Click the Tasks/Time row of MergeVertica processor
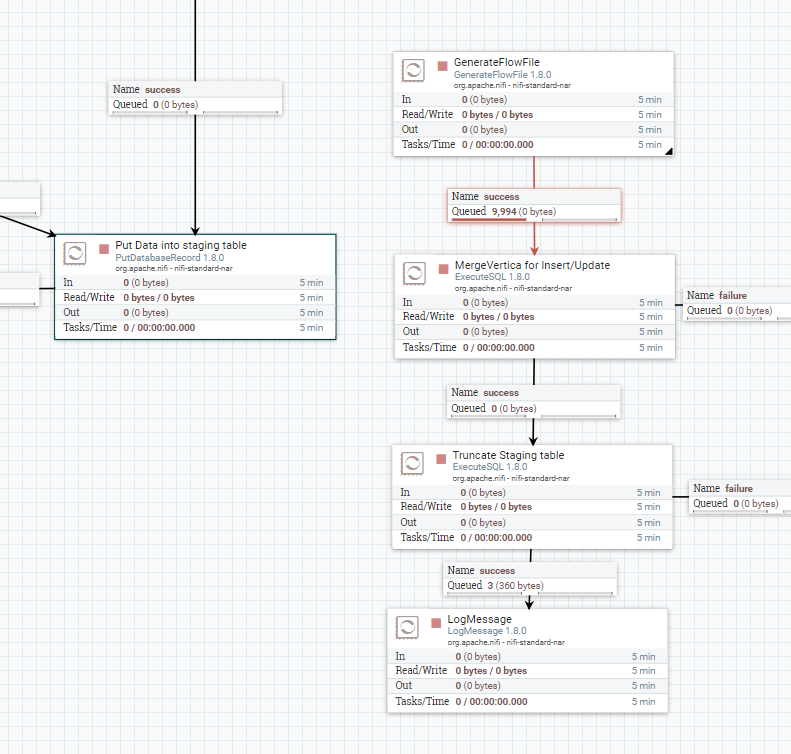This screenshot has width=791, height=754. click(x=535, y=347)
